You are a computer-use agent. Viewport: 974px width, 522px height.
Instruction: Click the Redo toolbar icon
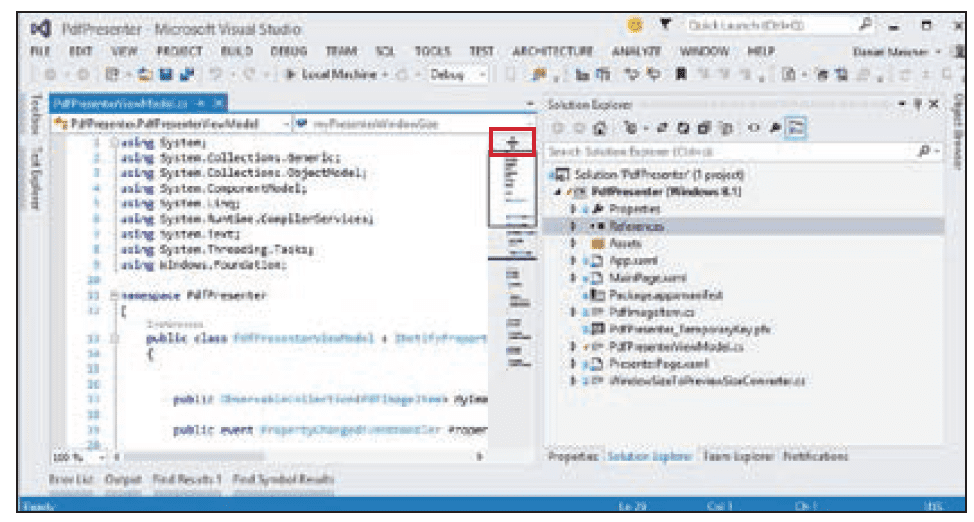[x=250, y=75]
